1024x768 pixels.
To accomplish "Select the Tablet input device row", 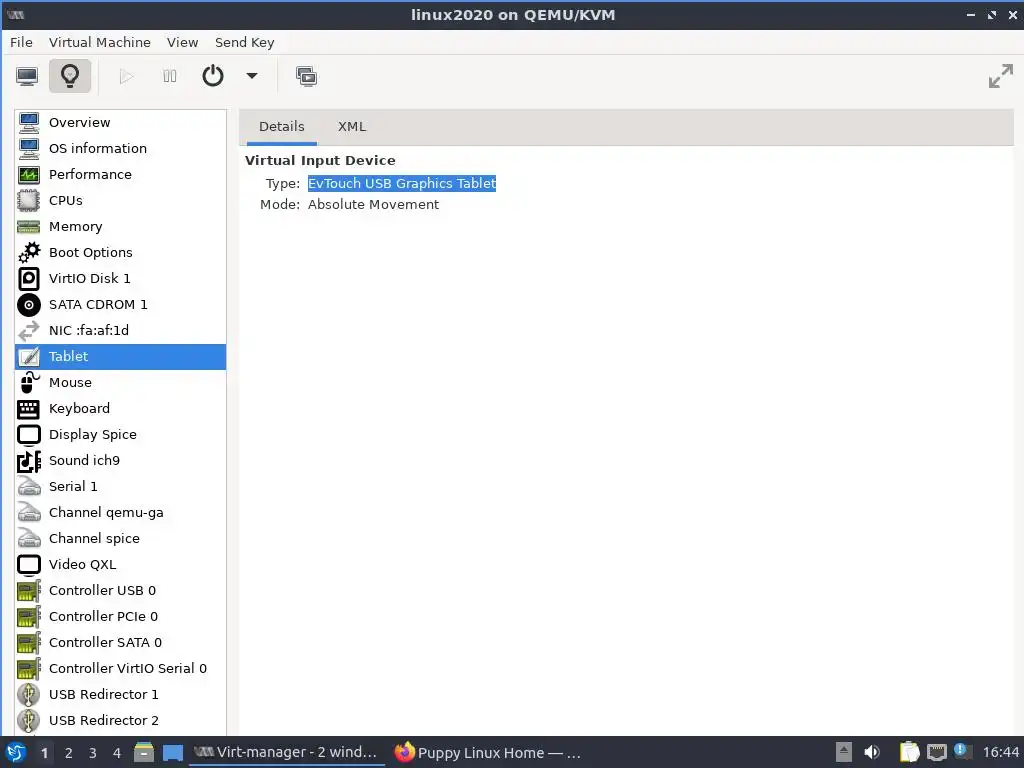I will (x=121, y=357).
